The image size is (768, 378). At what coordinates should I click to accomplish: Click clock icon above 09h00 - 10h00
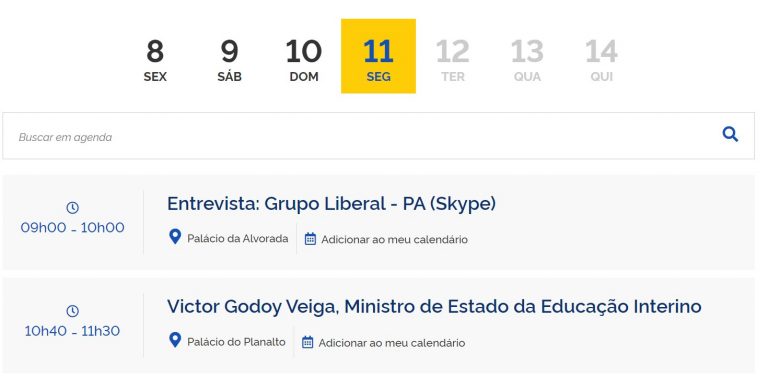pos(72,208)
